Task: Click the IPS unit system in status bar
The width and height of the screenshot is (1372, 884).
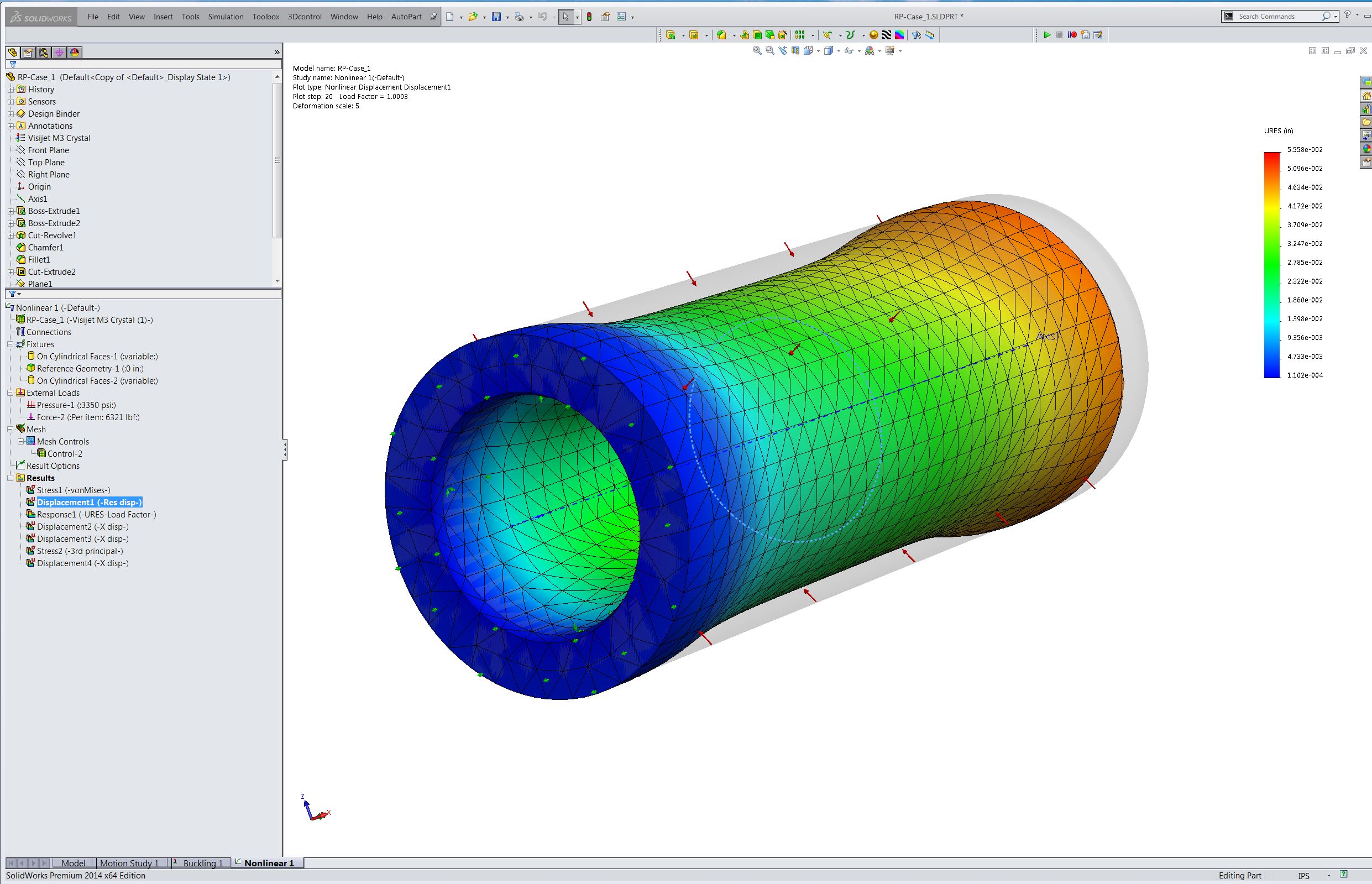Action: (x=1303, y=876)
